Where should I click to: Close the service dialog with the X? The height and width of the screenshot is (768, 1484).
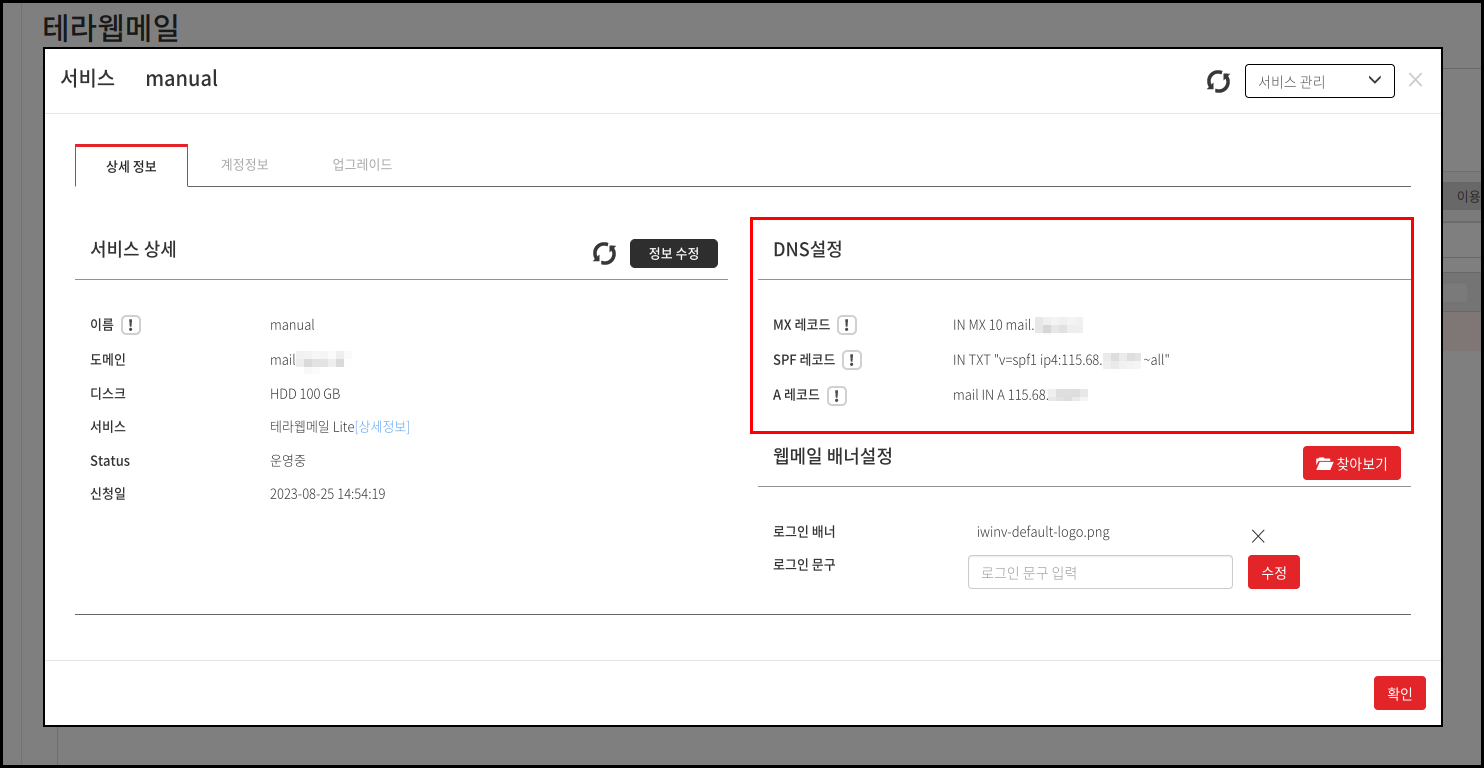click(1415, 80)
